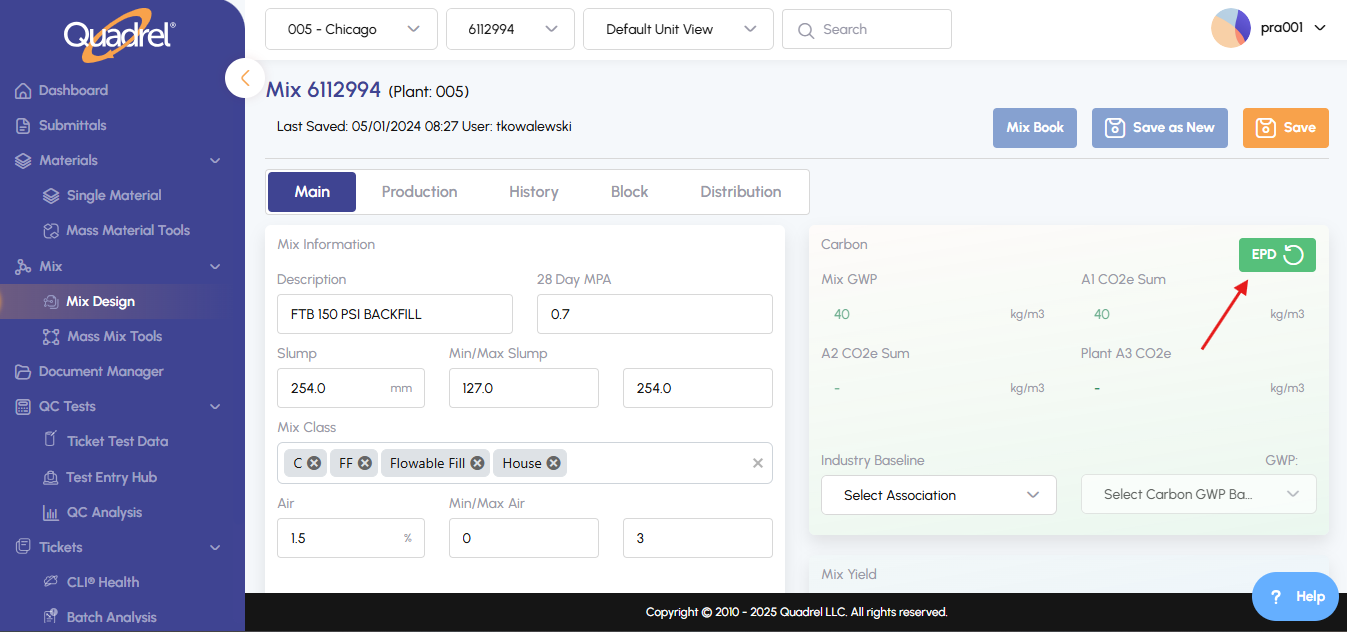The width and height of the screenshot is (1347, 632).
Task: Open the 005 - Chicago plant dropdown
Action: point(351,29)
